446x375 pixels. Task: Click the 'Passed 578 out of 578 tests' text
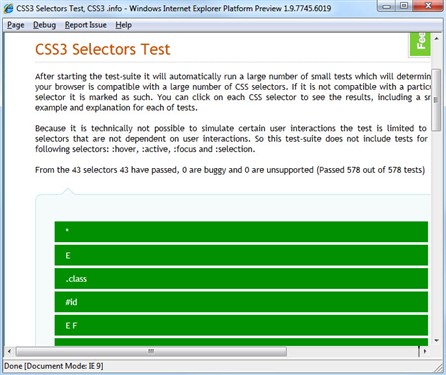371,170
